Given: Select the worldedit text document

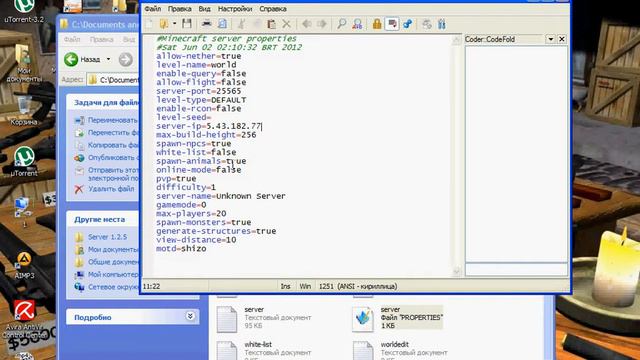Looking at the screenshot, I should click(x=400, y=350).
